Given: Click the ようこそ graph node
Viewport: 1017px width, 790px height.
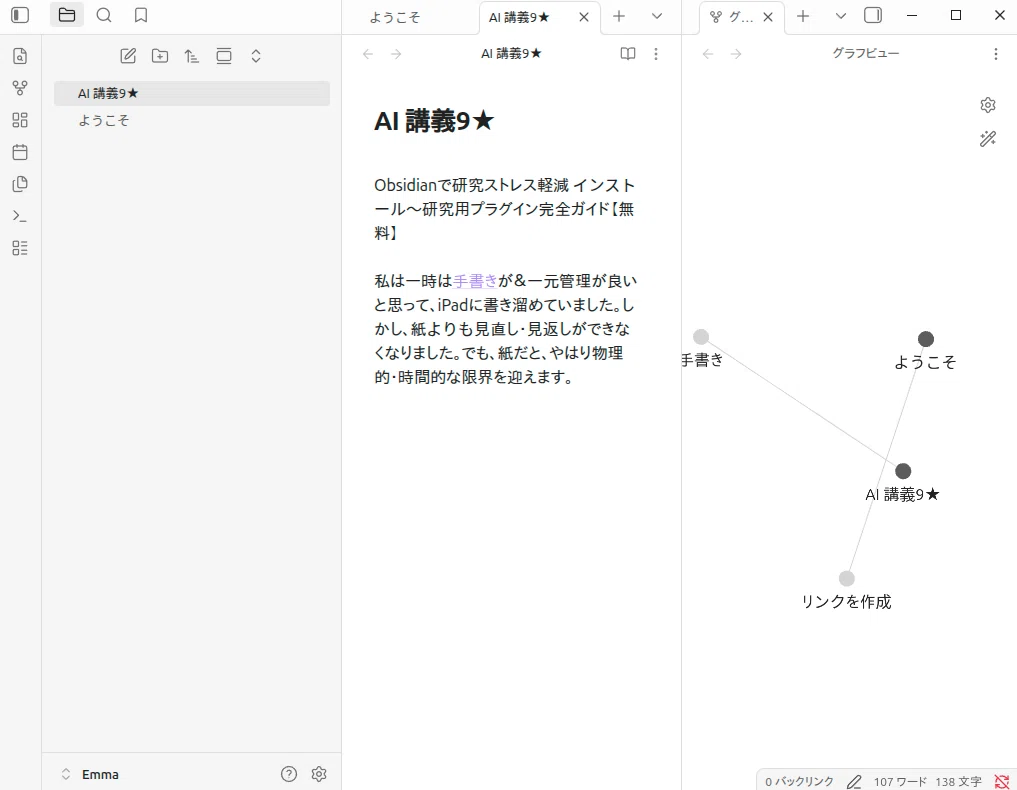Looking at the screenshot, I should click(926, 339).
